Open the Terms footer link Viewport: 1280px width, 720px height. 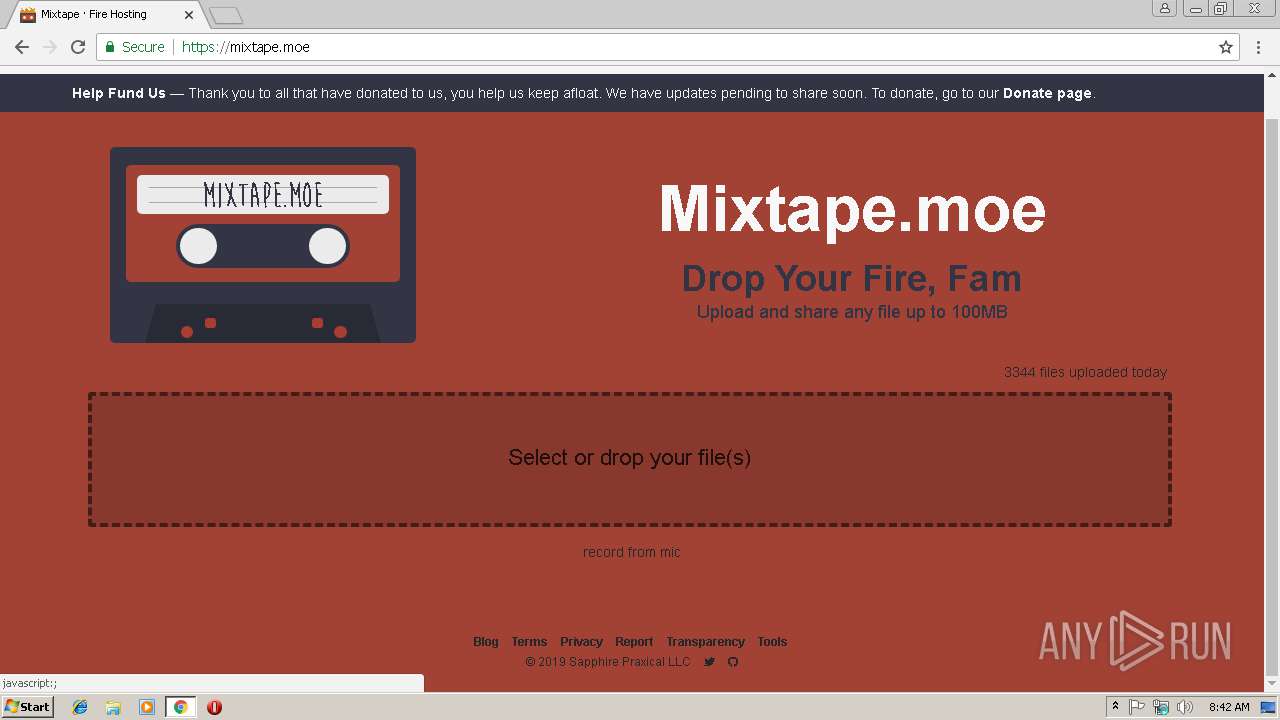[529, 642]
